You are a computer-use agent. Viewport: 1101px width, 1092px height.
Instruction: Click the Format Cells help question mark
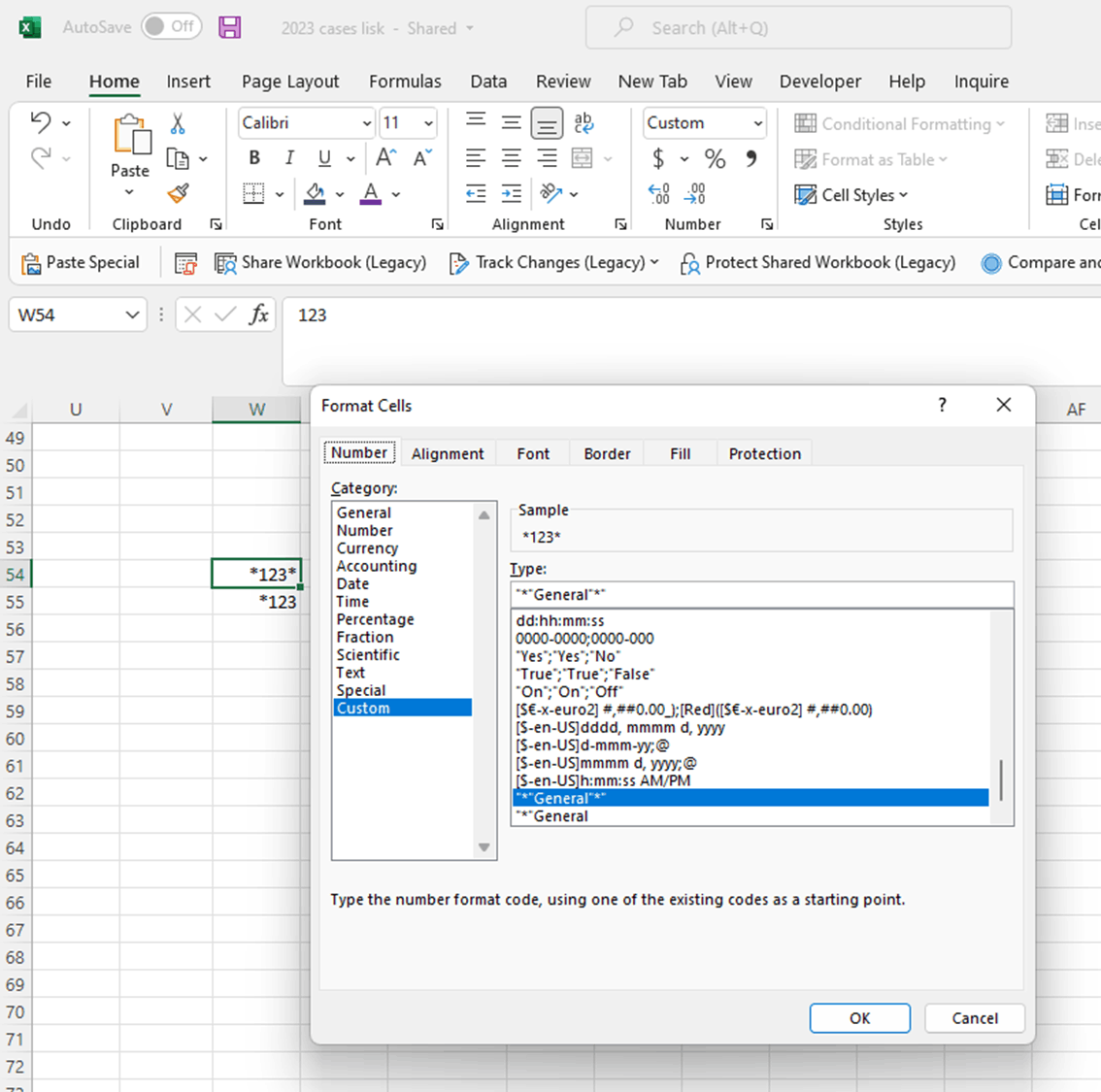pos(943,405)
